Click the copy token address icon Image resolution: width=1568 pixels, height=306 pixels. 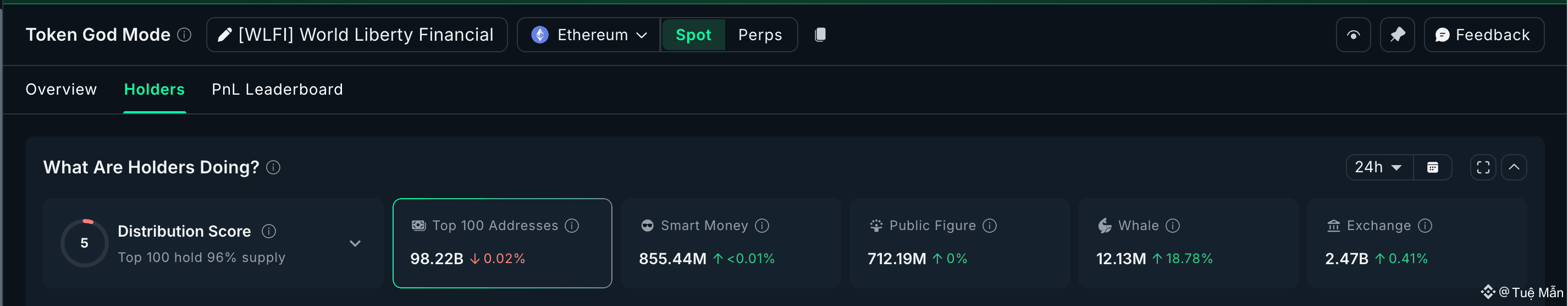coord(820,35)
